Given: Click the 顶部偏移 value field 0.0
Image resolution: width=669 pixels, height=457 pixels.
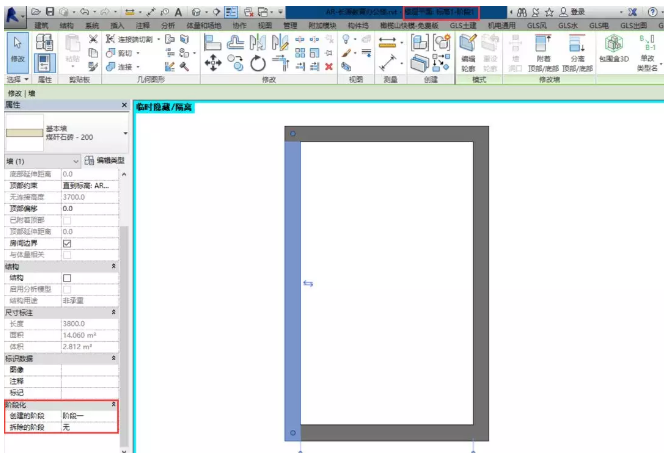Looking at the screenshot, I should coord(90,209).
